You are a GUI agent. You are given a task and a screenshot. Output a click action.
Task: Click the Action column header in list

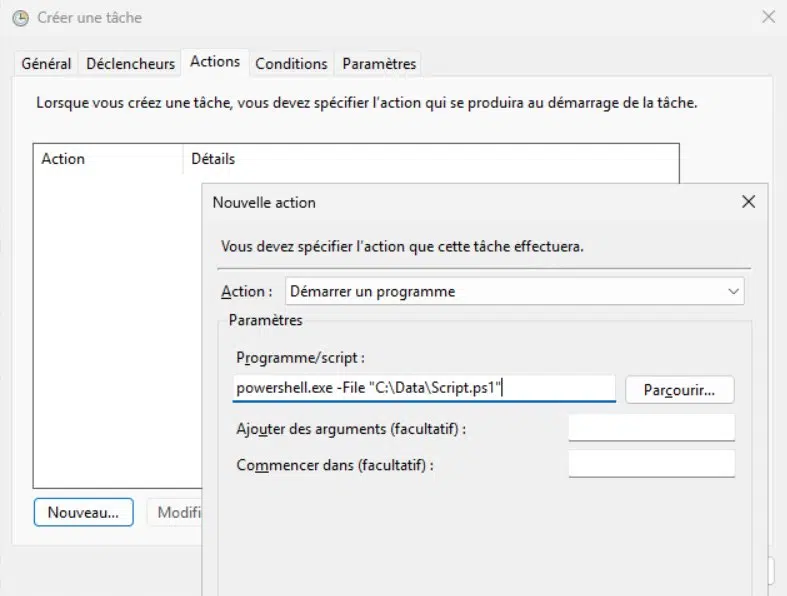coord(108,159)
